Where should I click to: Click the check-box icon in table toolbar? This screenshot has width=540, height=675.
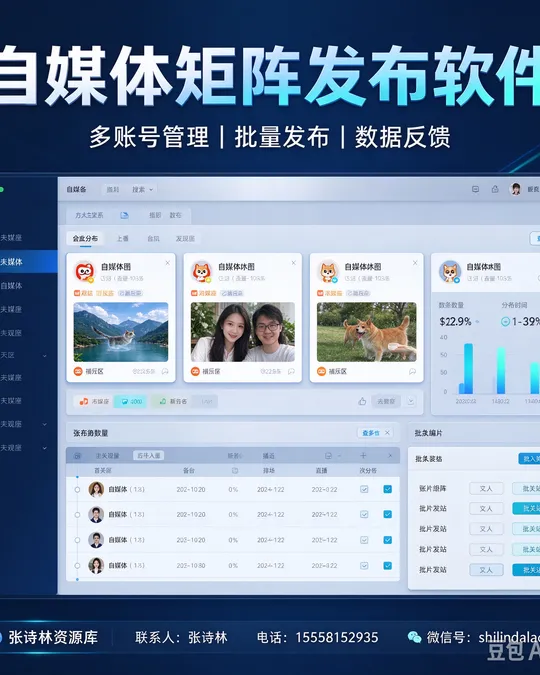[x=328, y=455]
